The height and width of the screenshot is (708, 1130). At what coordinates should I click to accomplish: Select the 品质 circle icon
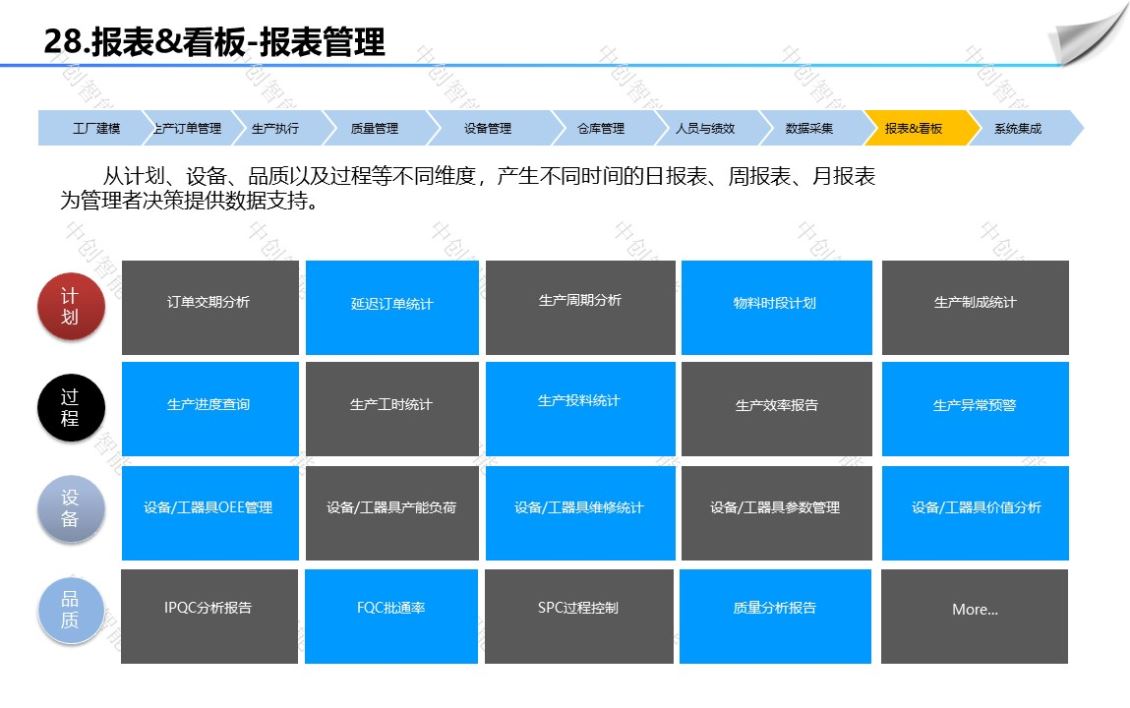pyautogui.click(x=69, y=610)
